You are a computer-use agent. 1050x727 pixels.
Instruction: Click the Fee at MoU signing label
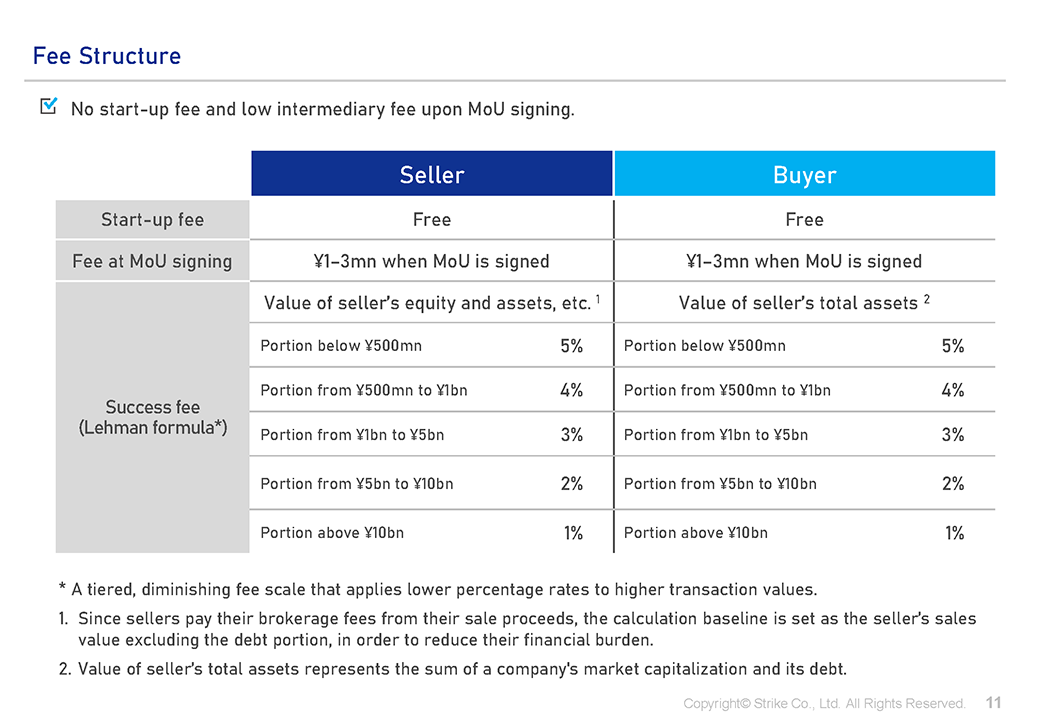click(x=152, y=262)
